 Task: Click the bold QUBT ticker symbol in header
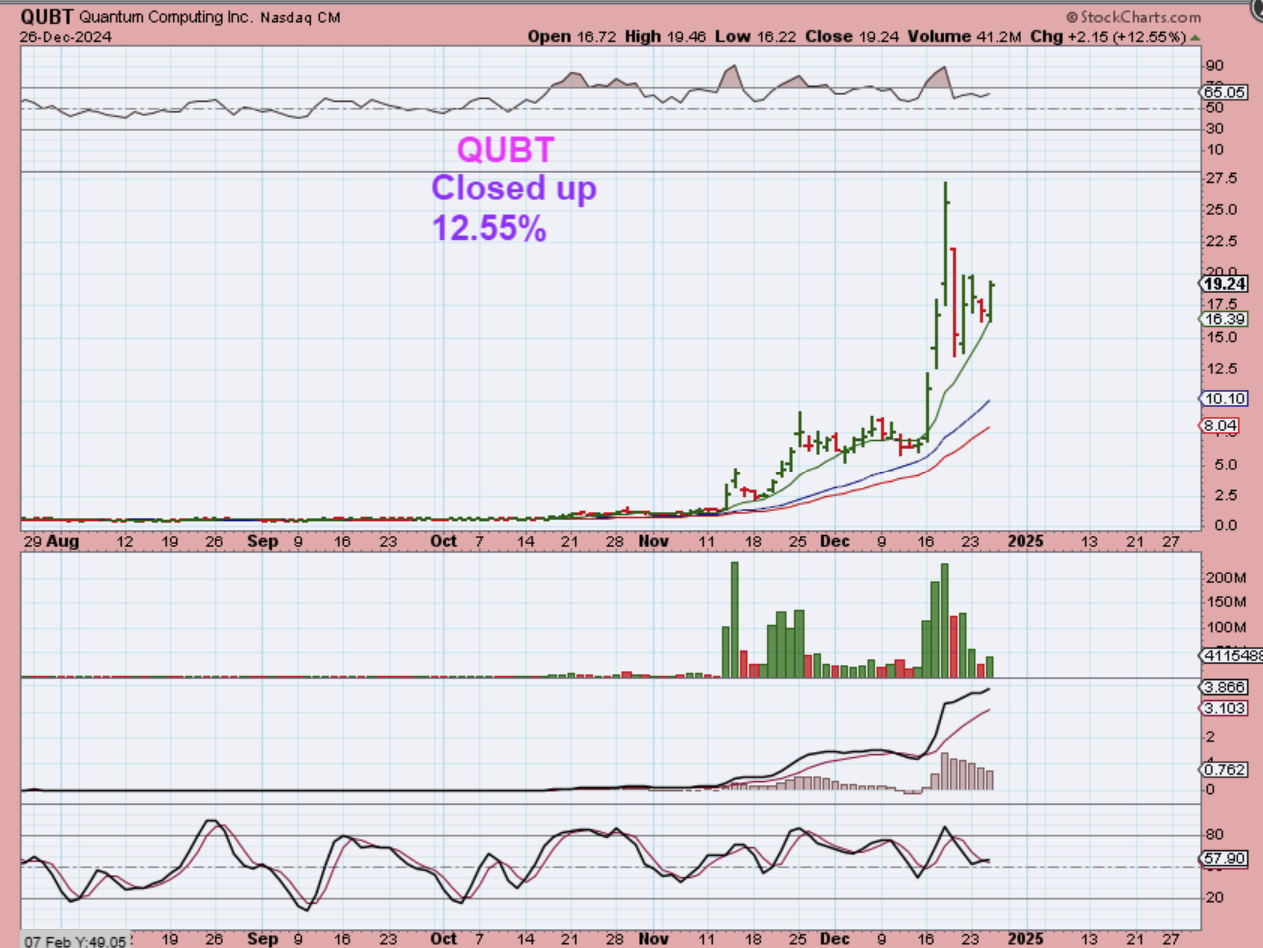coord(47,17)
